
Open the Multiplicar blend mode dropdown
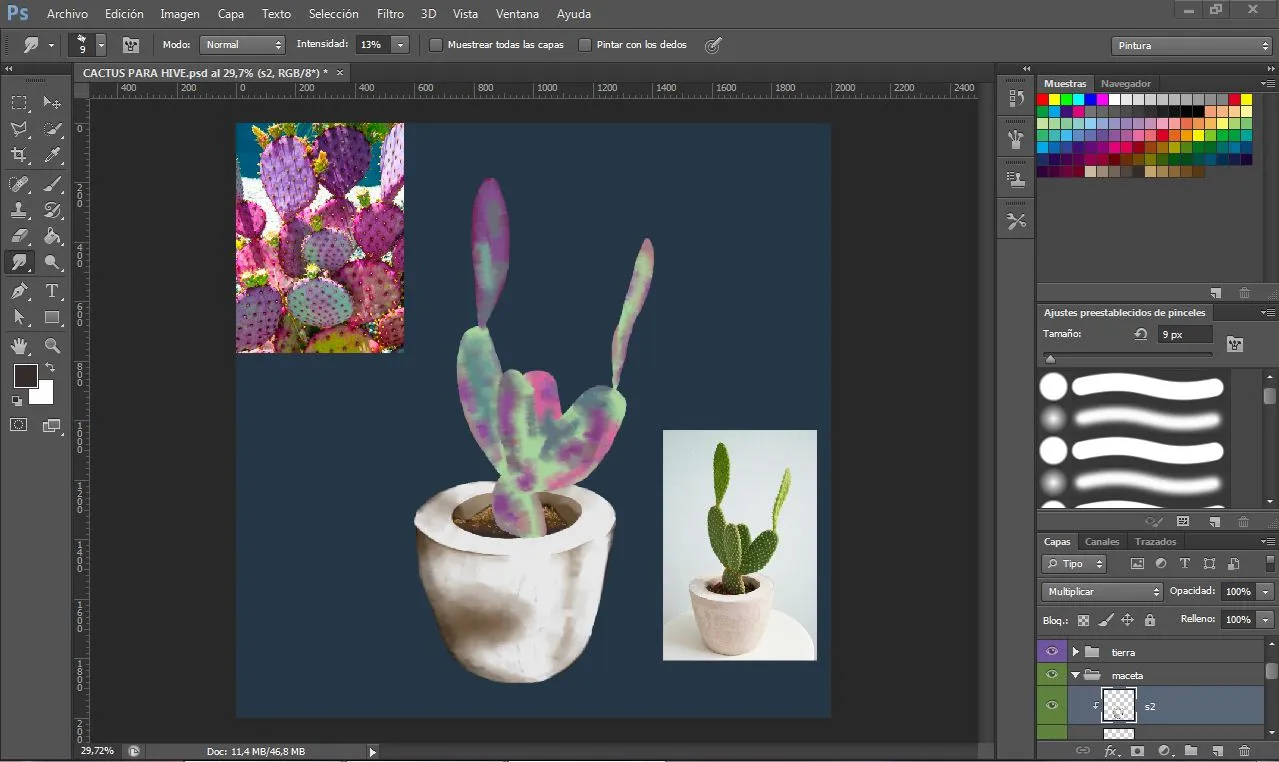[1102, 592]
